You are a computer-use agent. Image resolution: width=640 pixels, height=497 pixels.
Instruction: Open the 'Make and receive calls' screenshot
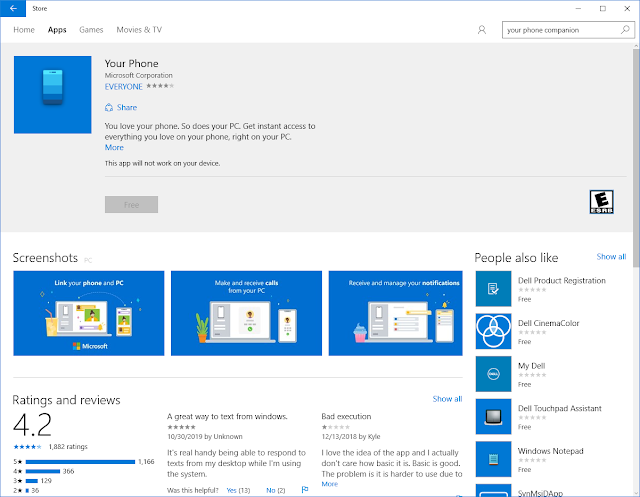coord(246,313)
